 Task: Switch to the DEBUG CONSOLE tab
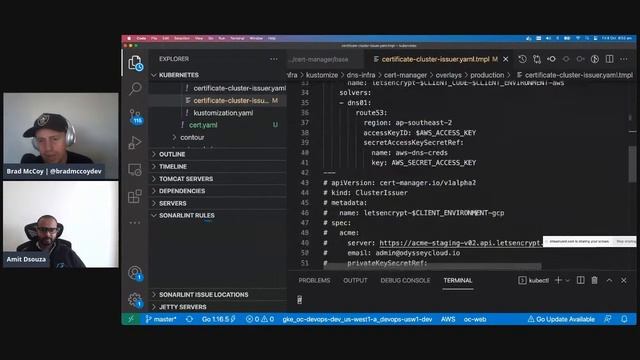click(405, 280)
